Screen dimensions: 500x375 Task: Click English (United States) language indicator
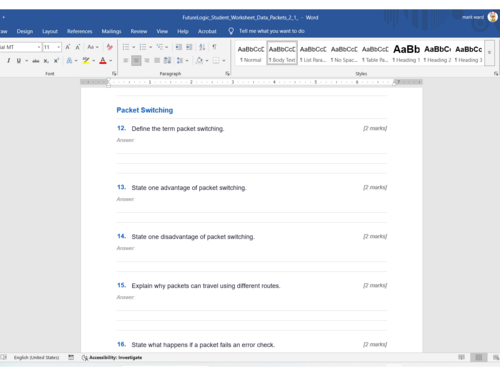pyautogui.click(x=36, y=357)
